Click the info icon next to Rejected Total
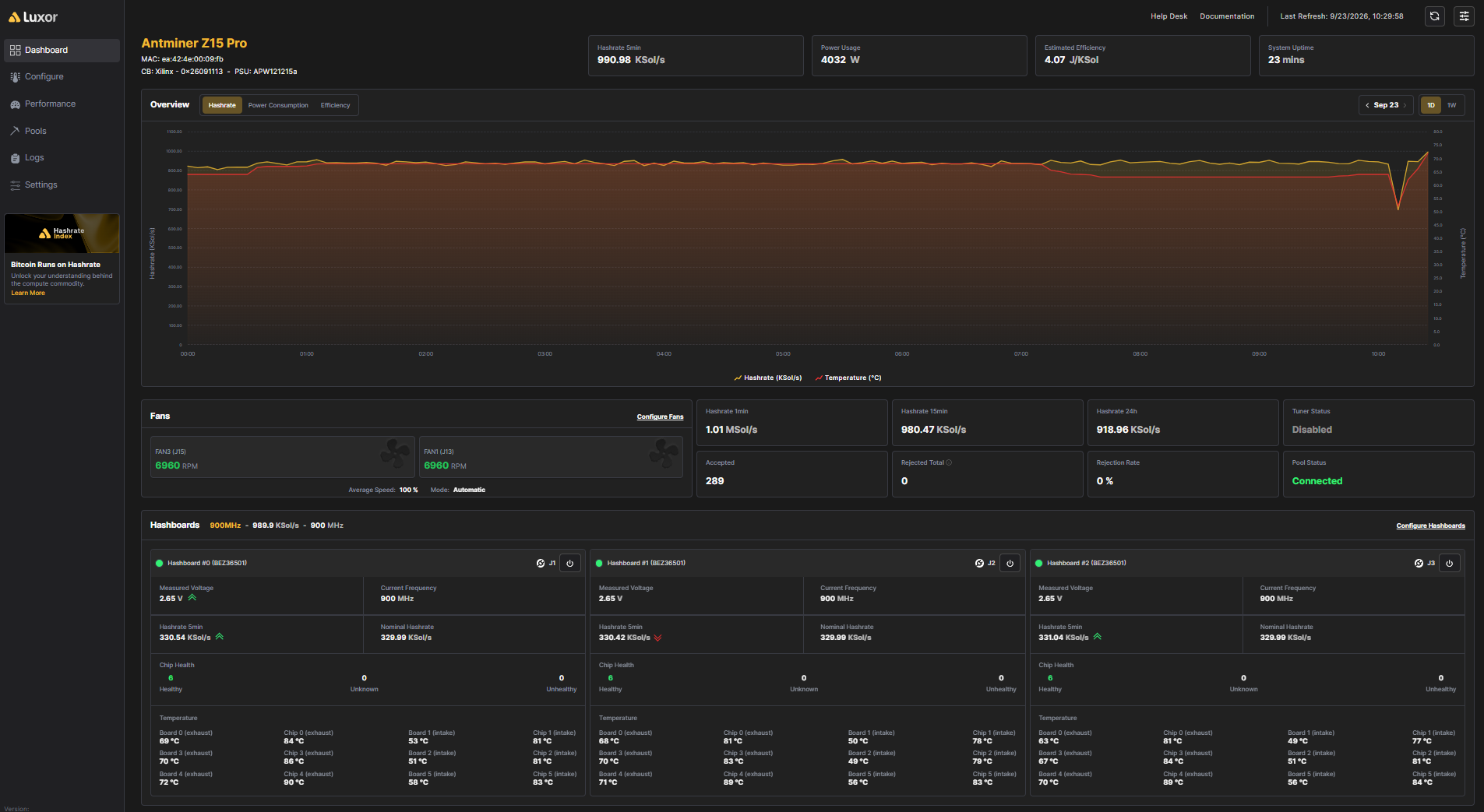The width and height of the screenshot is (1484, 812). [949, 462]
